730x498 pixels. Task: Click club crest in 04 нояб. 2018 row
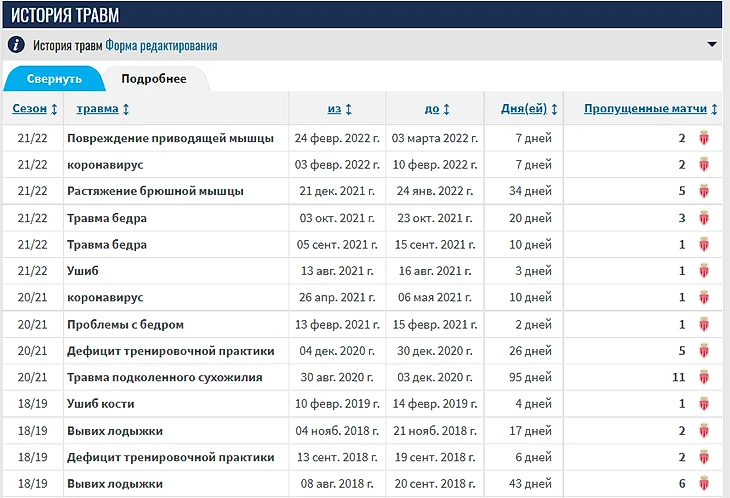click(703, 431)
